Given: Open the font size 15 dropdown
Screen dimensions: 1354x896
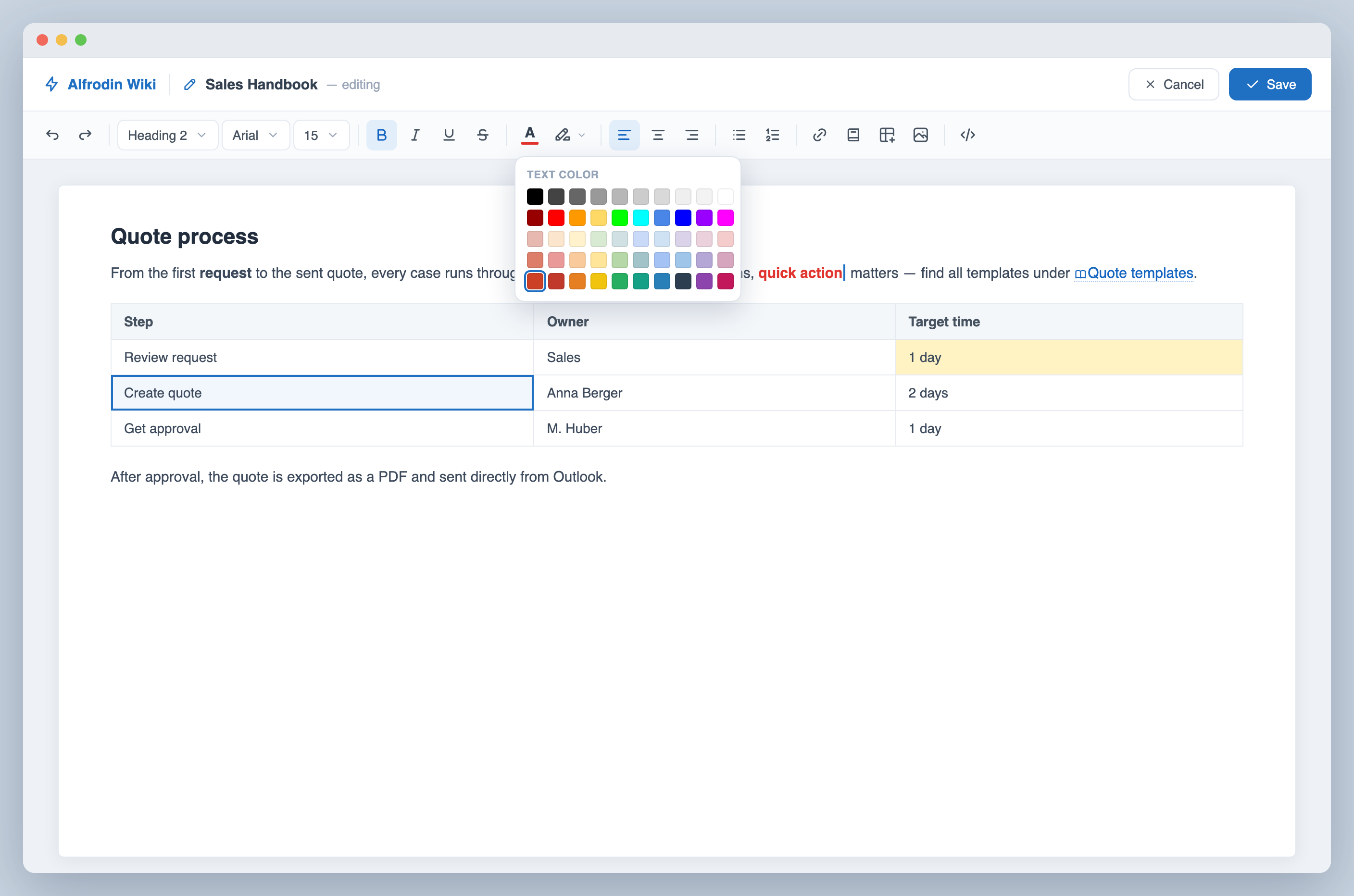Looking at the screenshot, I should (321, 135).
